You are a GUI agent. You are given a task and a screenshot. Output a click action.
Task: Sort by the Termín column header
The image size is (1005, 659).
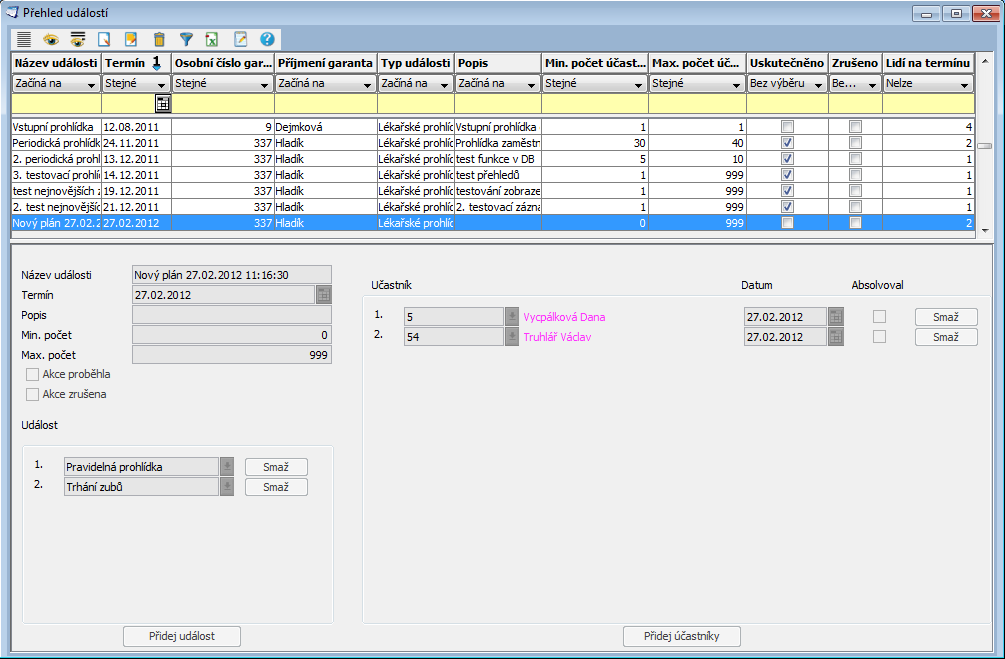[135, 63]
